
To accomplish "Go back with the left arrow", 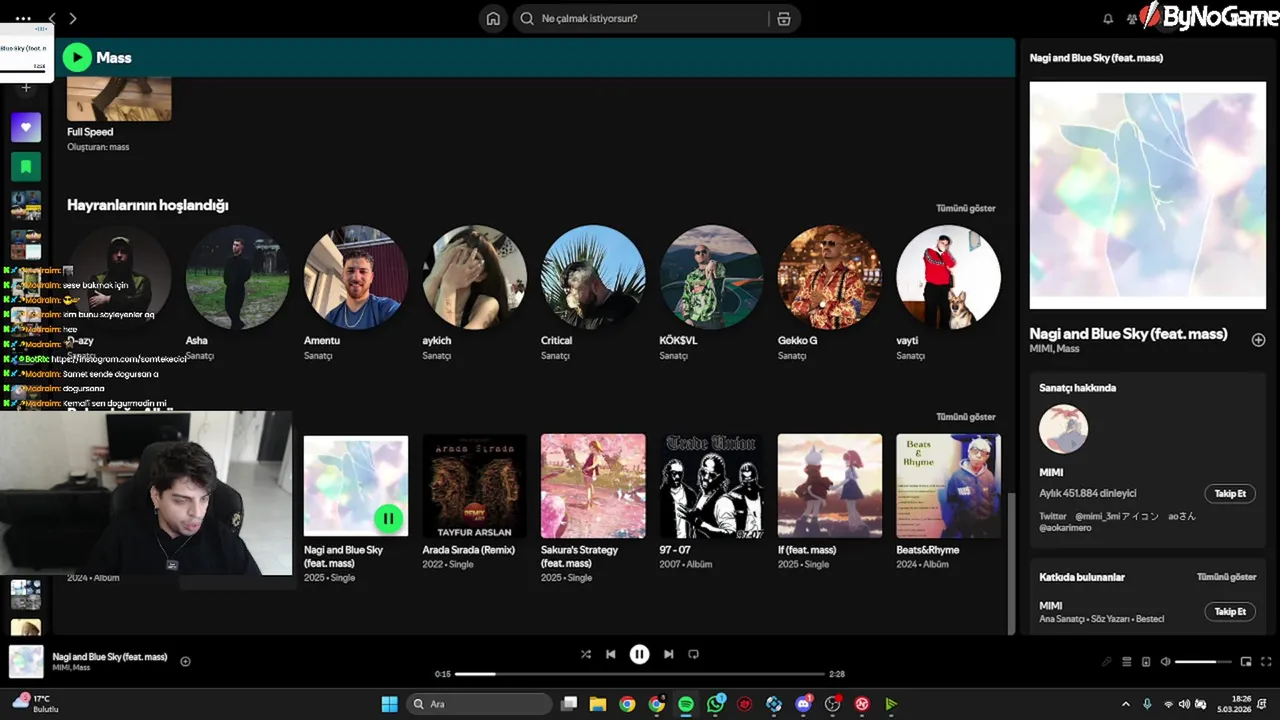I will (x=52, y=18).
